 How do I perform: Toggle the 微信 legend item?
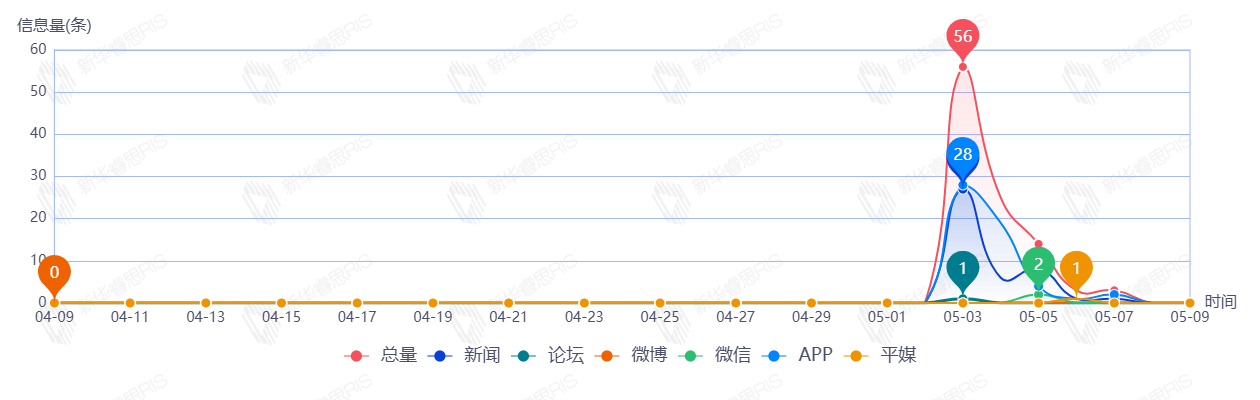pyautogui.click(x=716, y=355)
